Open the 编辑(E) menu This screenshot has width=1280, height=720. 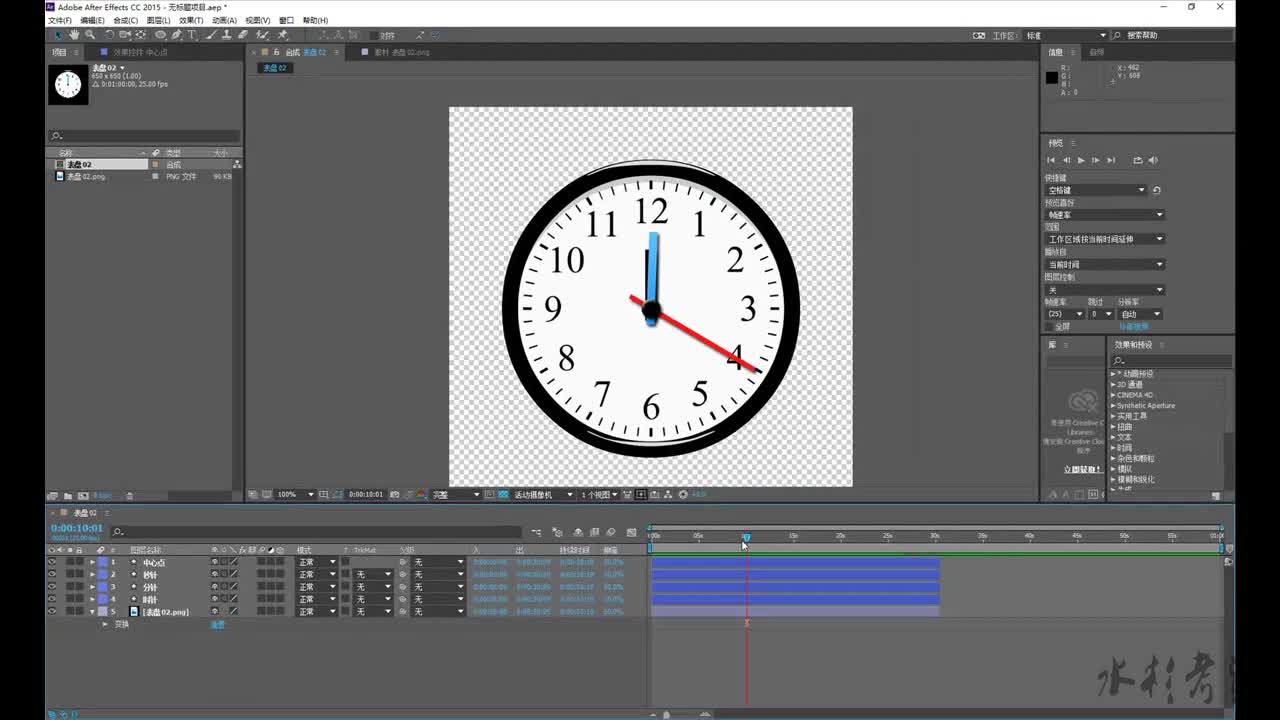click(92, 20)
